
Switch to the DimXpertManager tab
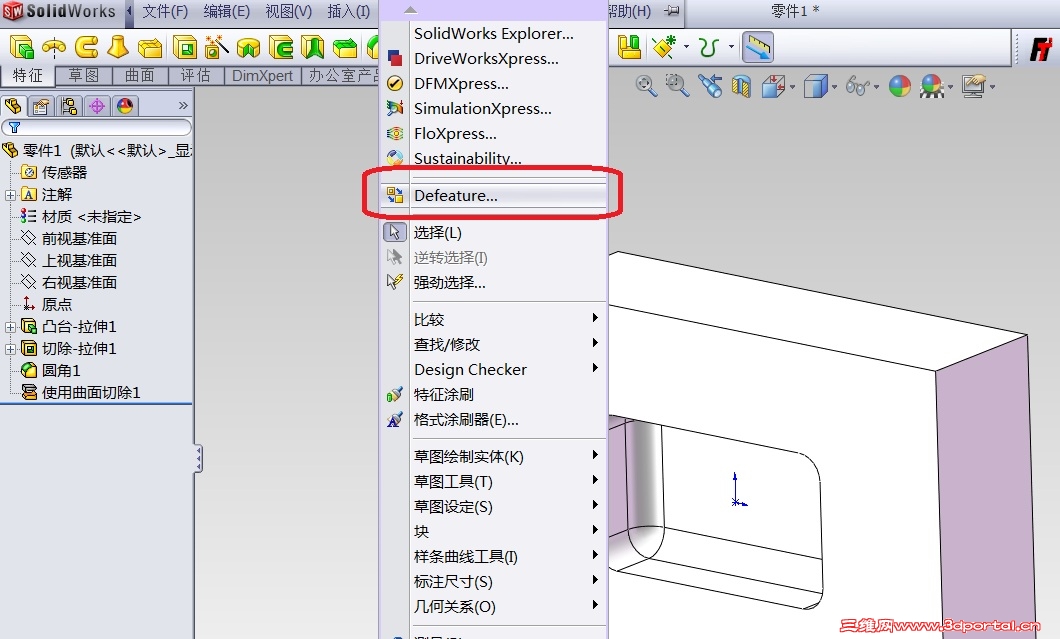tap(97, 106)
